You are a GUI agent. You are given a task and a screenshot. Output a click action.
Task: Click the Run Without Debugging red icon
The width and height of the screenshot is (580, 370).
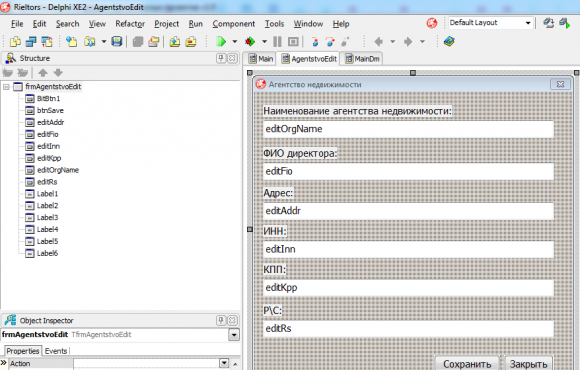tap(250, 41)
